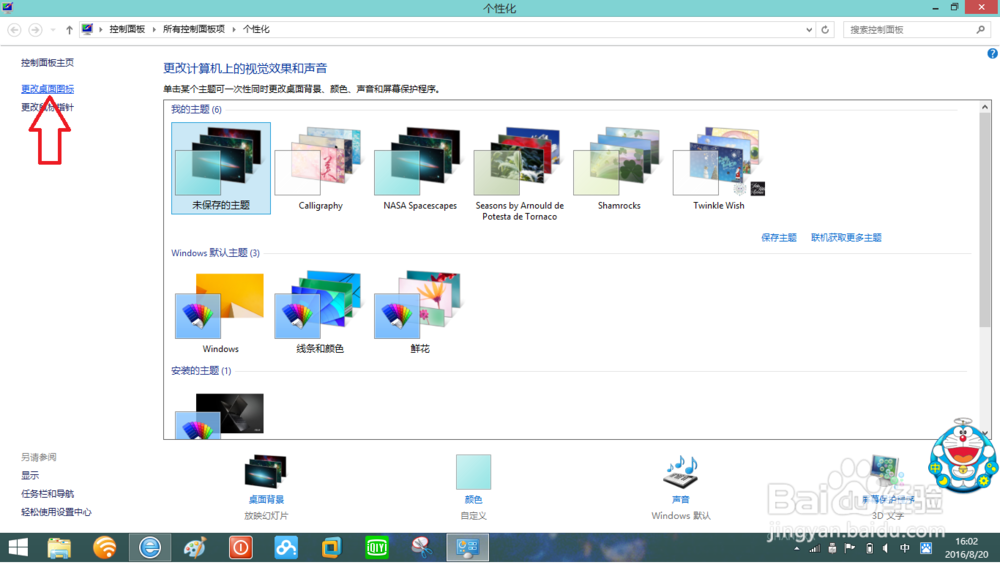
Task: Click 保存主题 link
Action: [x=779, y=237]
